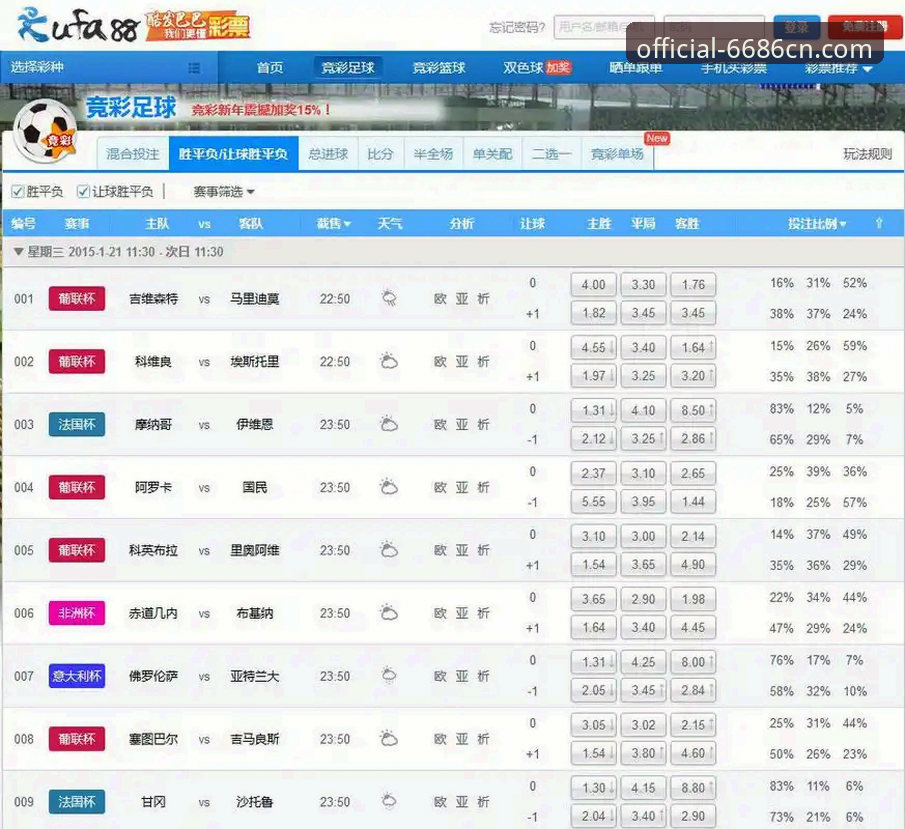Click the weather icon for match 009
Screen dimensions: 905x829
point(390,801)
